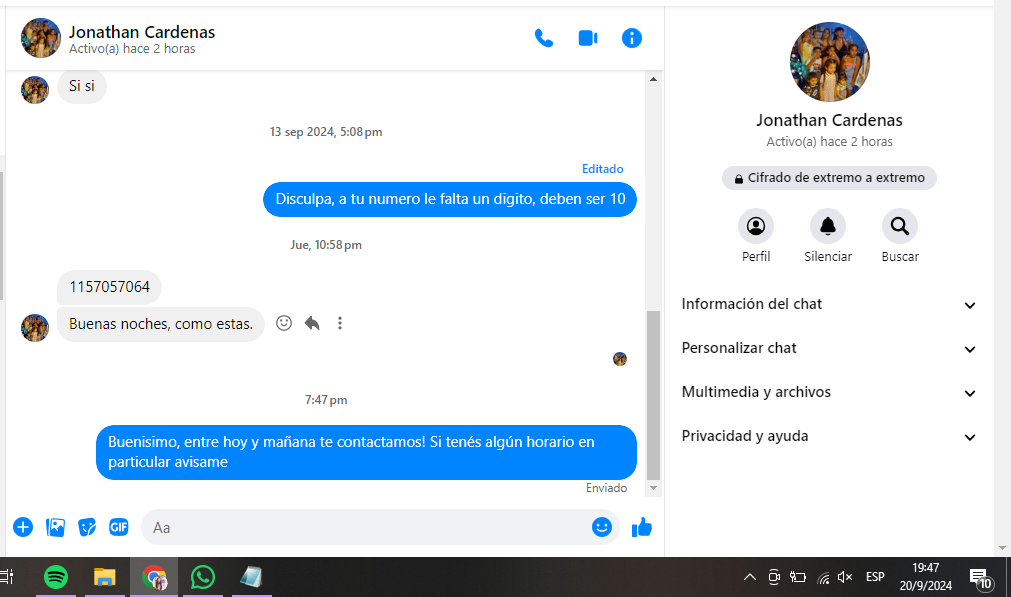The width and height of the screenshot is (1011, 597).
Task: Change the ESP input language
Action: click(x=875, y=577)
